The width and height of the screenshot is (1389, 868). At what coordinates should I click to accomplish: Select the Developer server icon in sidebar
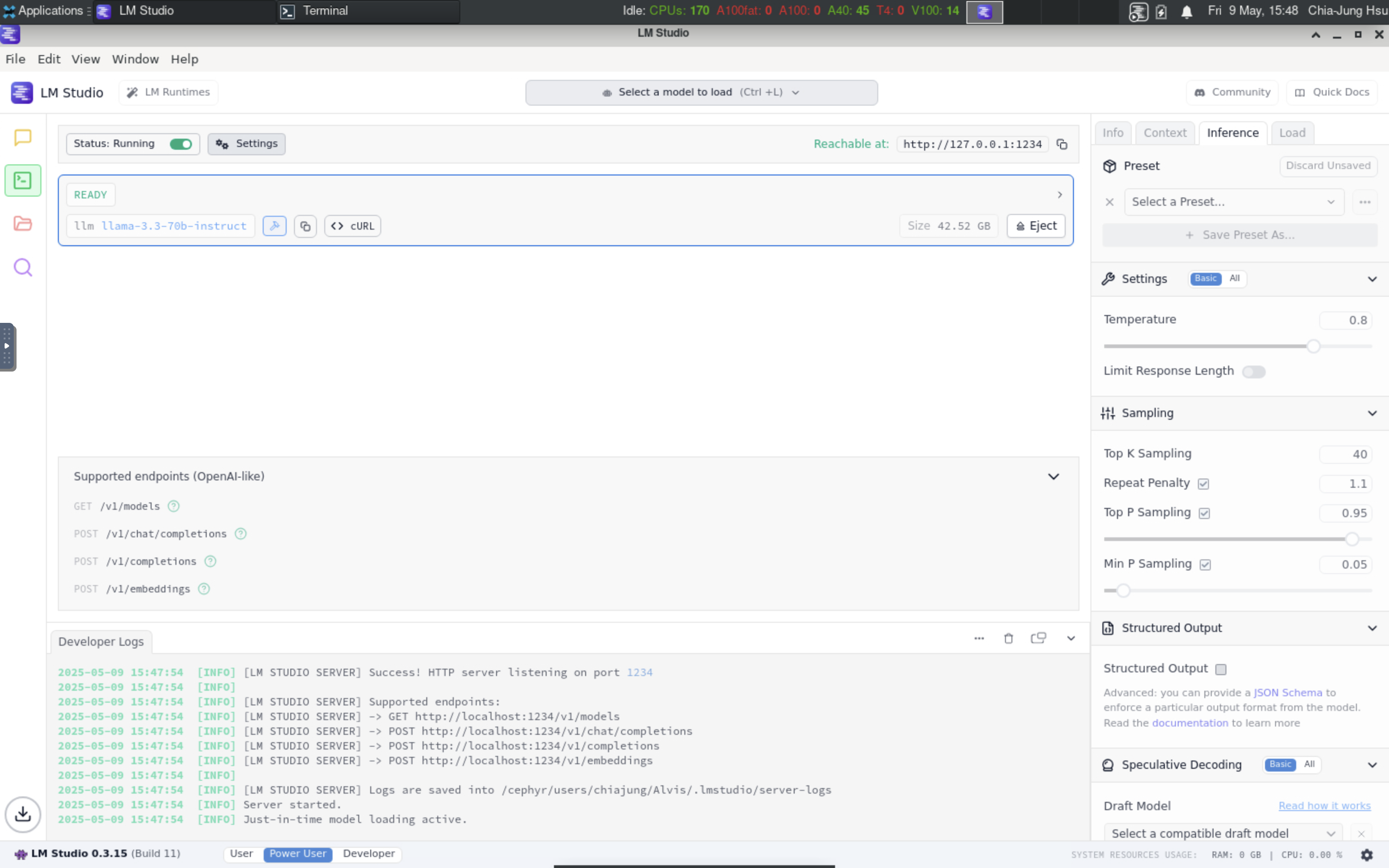click(x=23, y=180)
